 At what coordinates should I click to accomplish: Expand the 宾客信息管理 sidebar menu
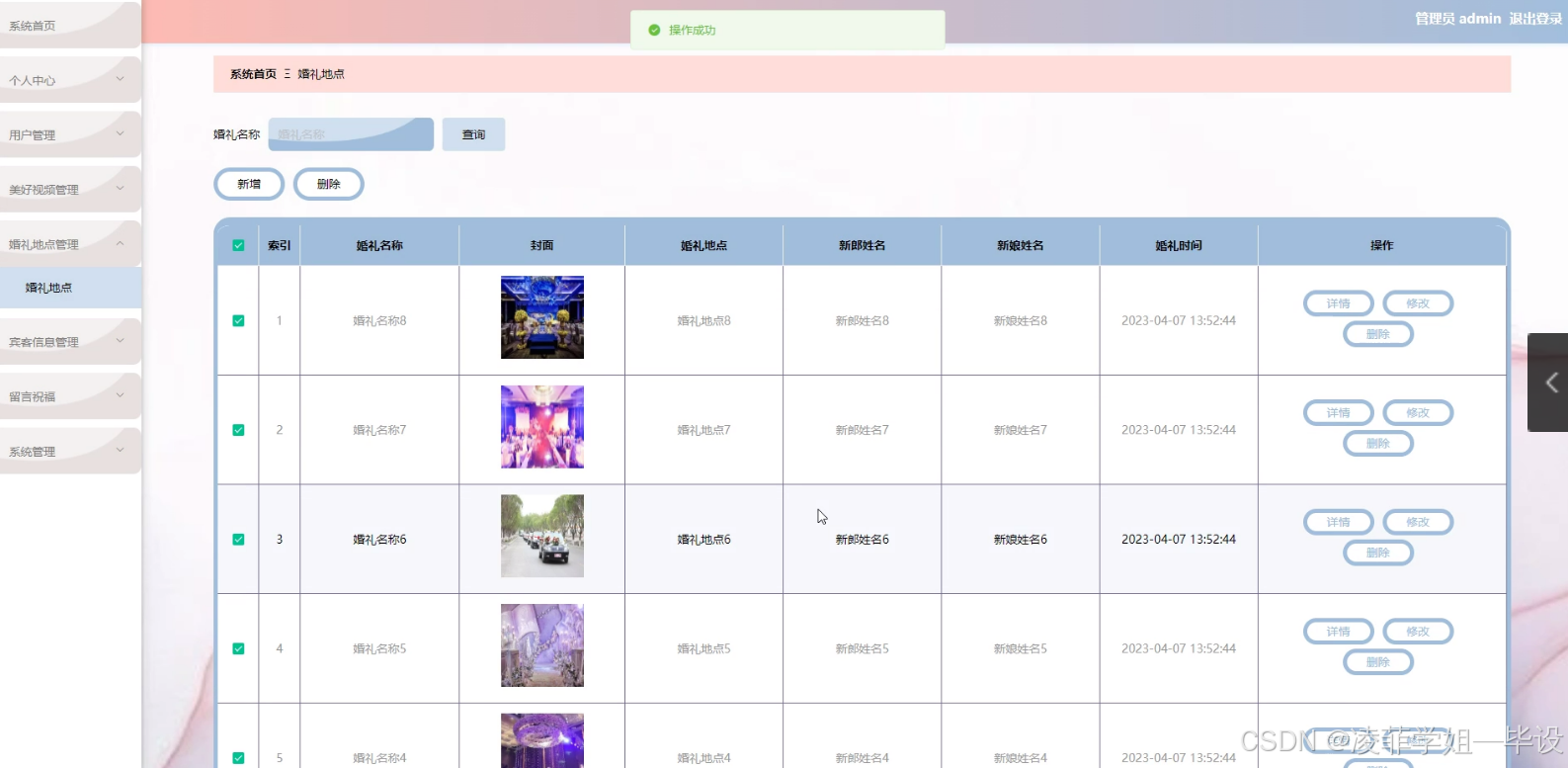[69, 342]
